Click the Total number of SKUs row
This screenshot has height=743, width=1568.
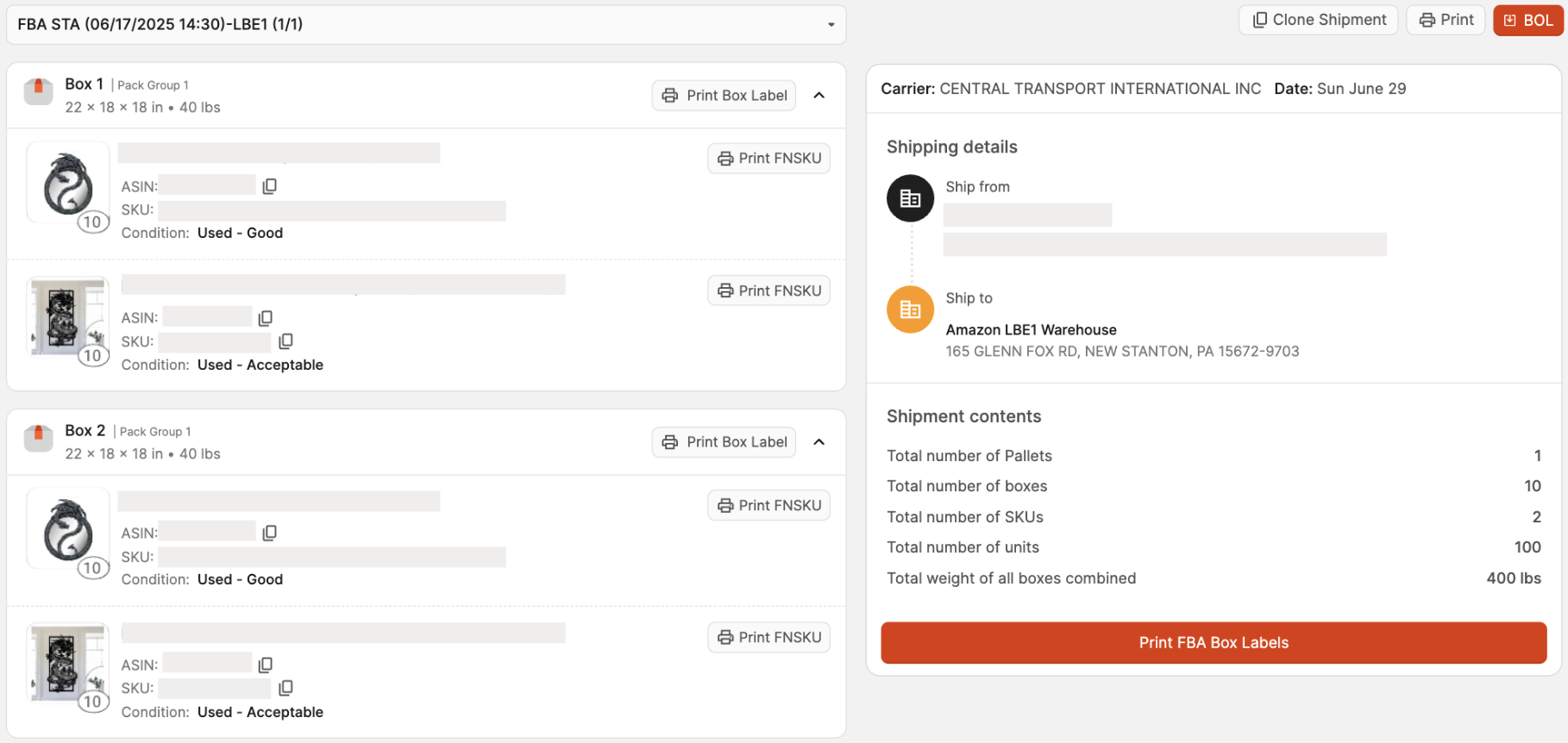pyautogui.click(x=1214, y=517)
